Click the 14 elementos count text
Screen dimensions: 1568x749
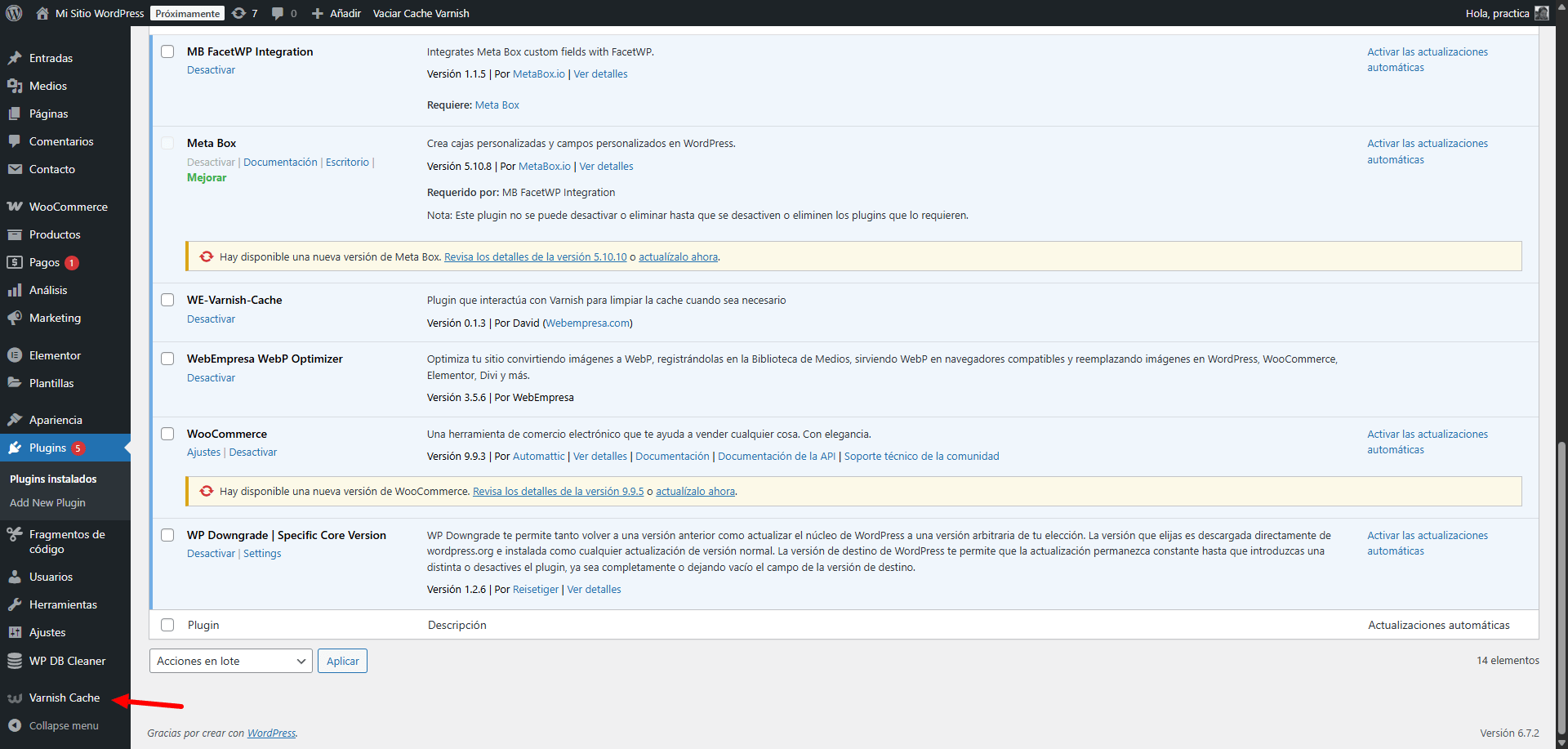[1508, 660]
